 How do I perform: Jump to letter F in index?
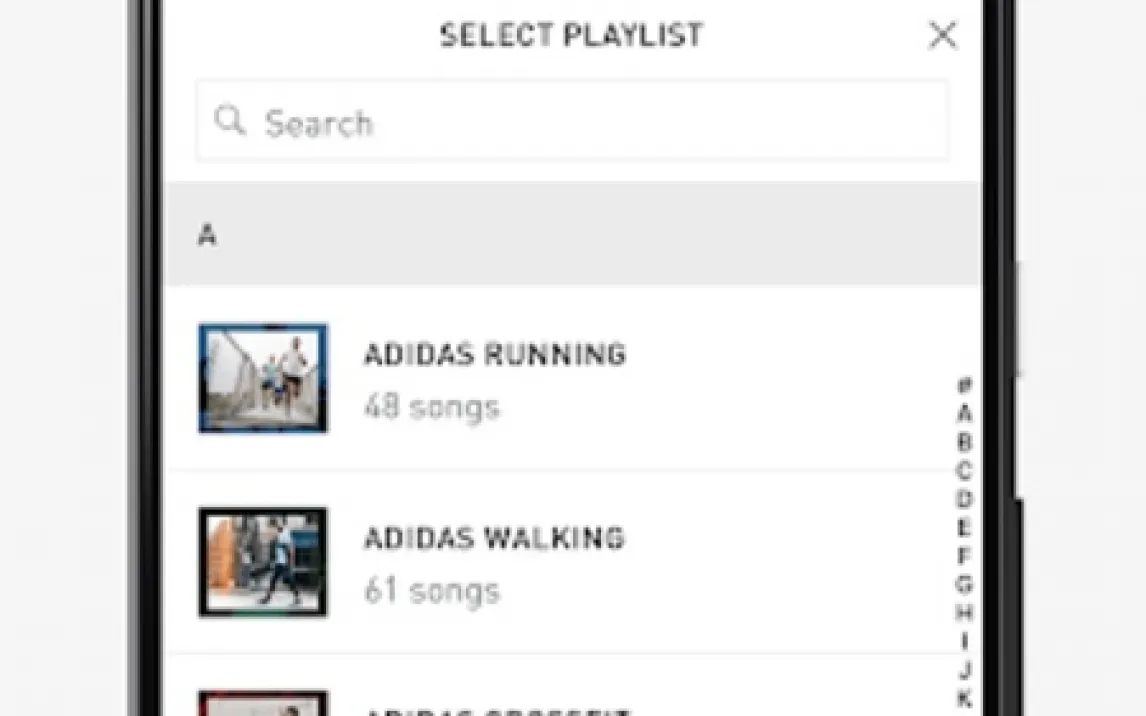pyautogui.click(x=965, y=555)
